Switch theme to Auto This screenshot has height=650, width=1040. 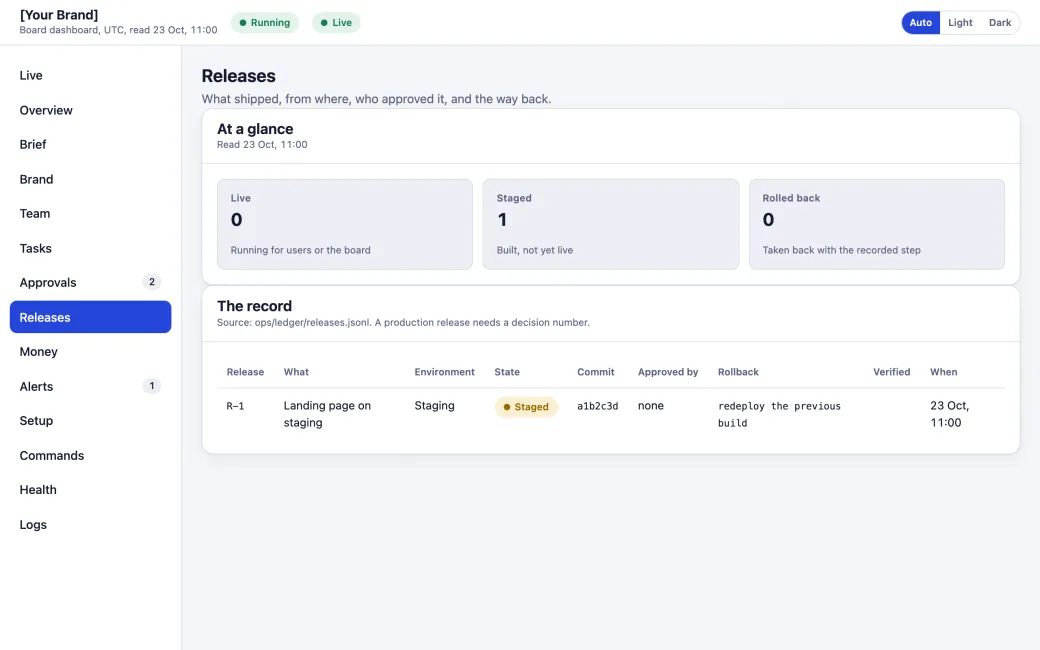point(920,23)
